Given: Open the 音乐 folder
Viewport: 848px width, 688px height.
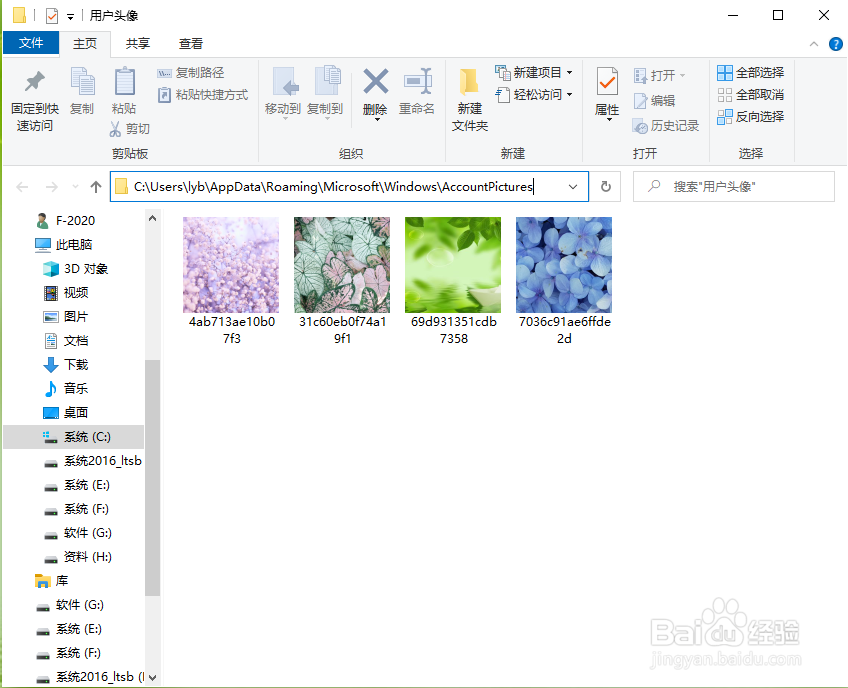Looking at the screenshot, I should pyautogui.click(x=65, y=388).
